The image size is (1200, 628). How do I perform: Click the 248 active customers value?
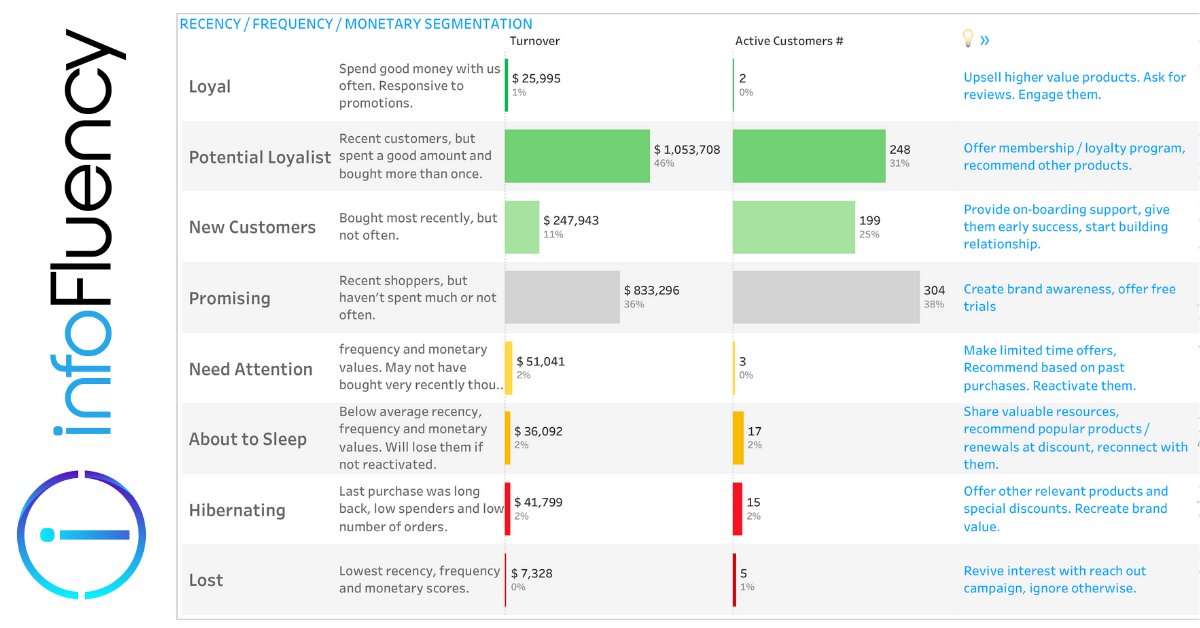[900, 149]
